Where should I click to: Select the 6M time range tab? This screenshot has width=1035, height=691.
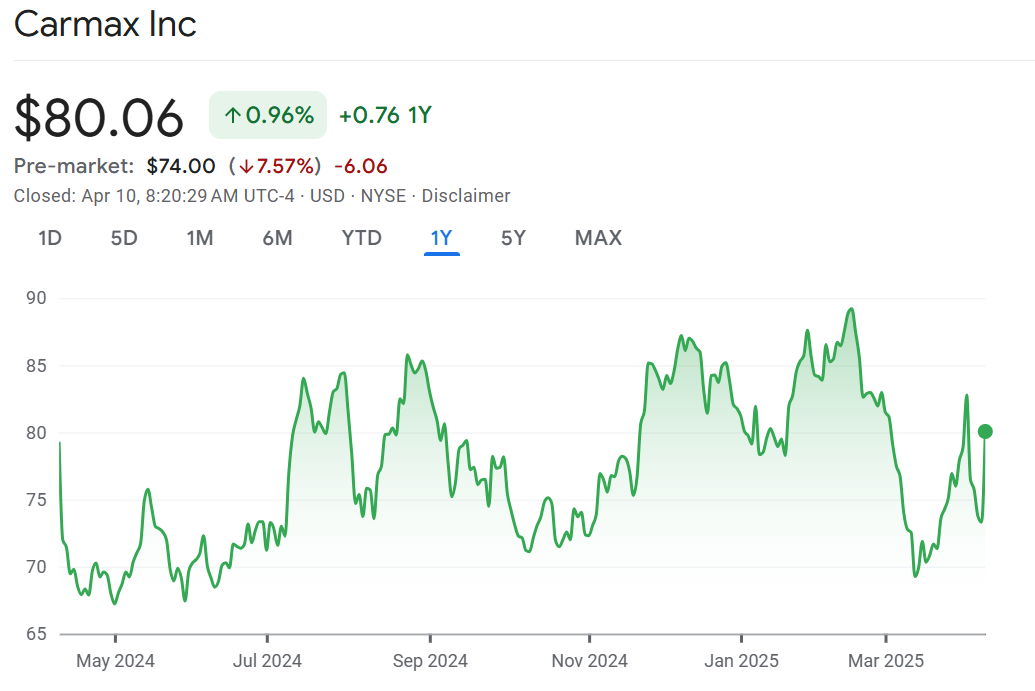tap(277, 238)
